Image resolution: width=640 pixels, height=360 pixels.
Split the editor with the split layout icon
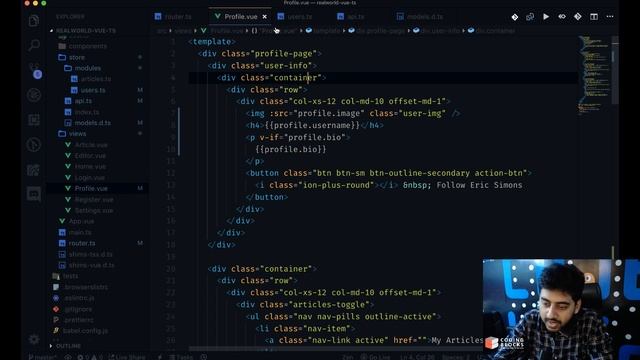point(594,17)
